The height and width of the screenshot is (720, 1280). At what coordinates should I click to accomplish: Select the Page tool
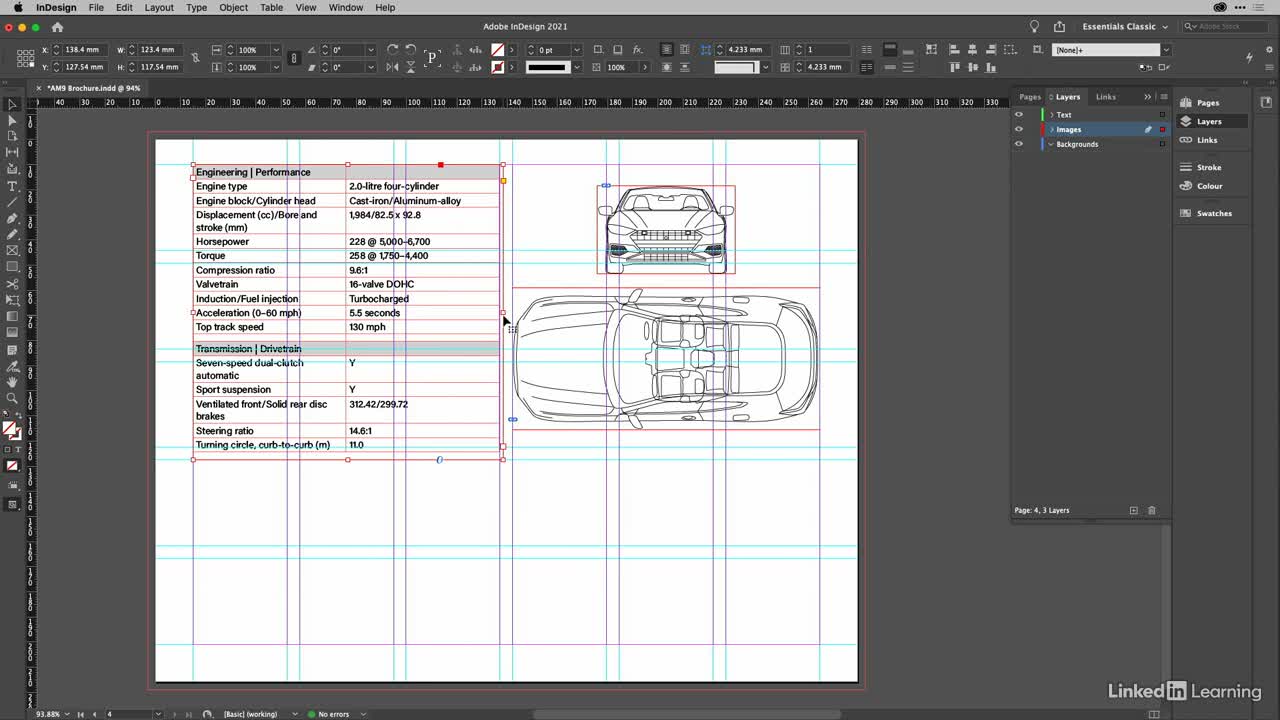pyautogui.click(x=12, y=137)
